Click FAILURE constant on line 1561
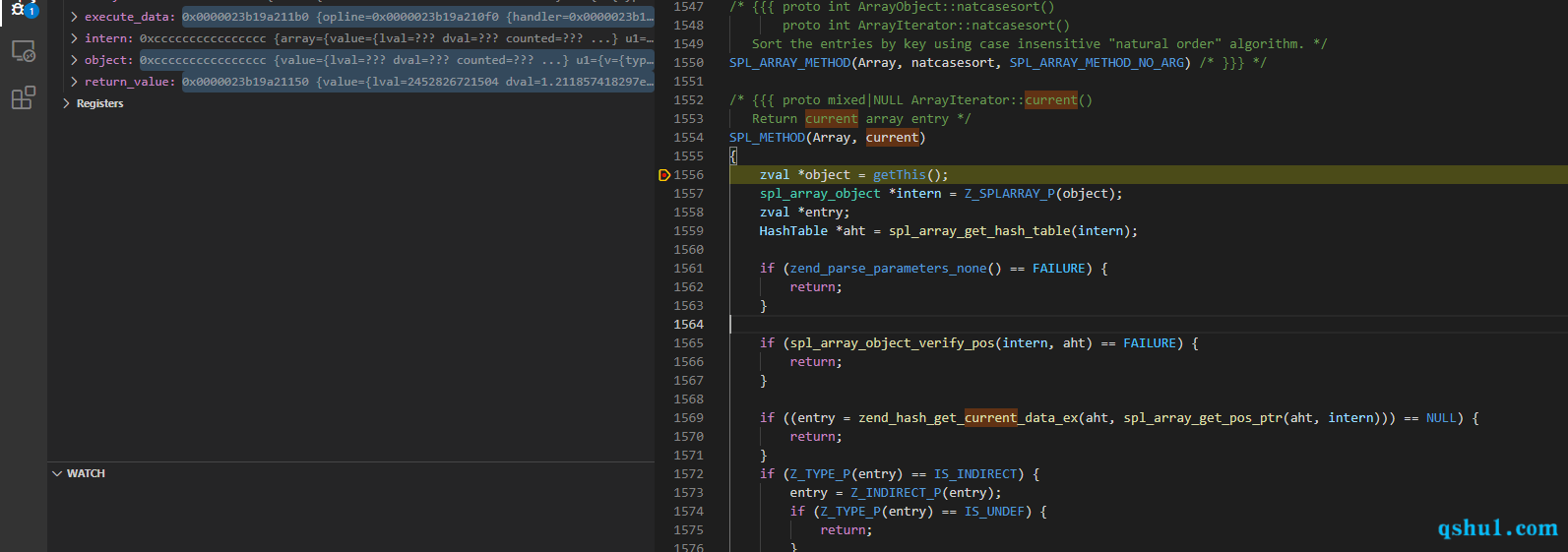1568x552 pixels. [x=1059, y=269]
